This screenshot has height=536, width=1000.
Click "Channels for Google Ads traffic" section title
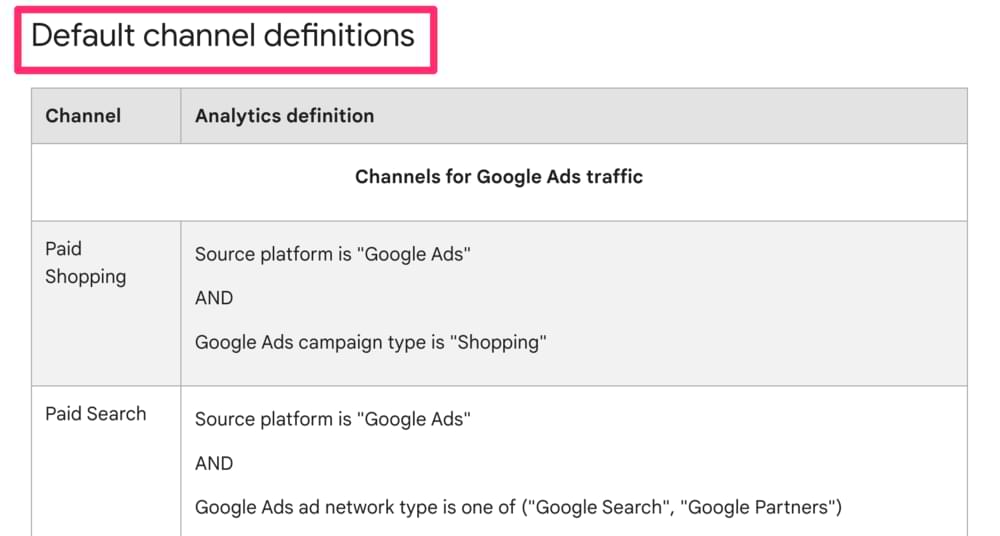(x=499, y=177)
